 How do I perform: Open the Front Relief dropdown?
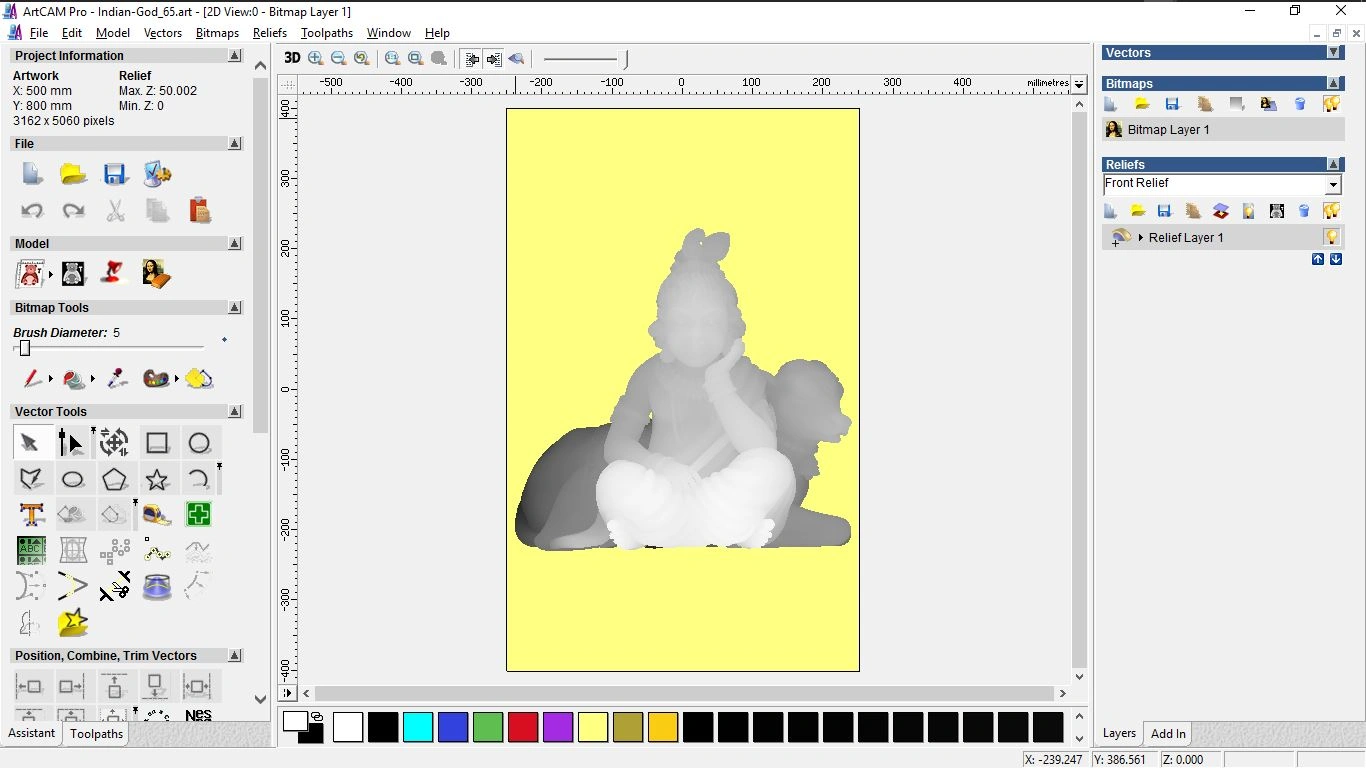(1332, 185)
